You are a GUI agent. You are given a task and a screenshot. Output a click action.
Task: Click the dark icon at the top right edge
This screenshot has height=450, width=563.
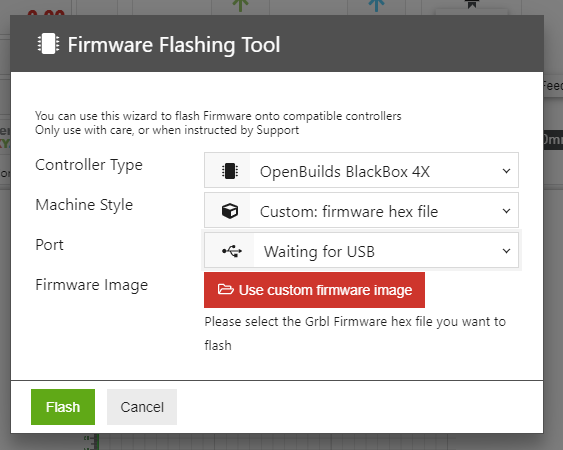[472, 4]
